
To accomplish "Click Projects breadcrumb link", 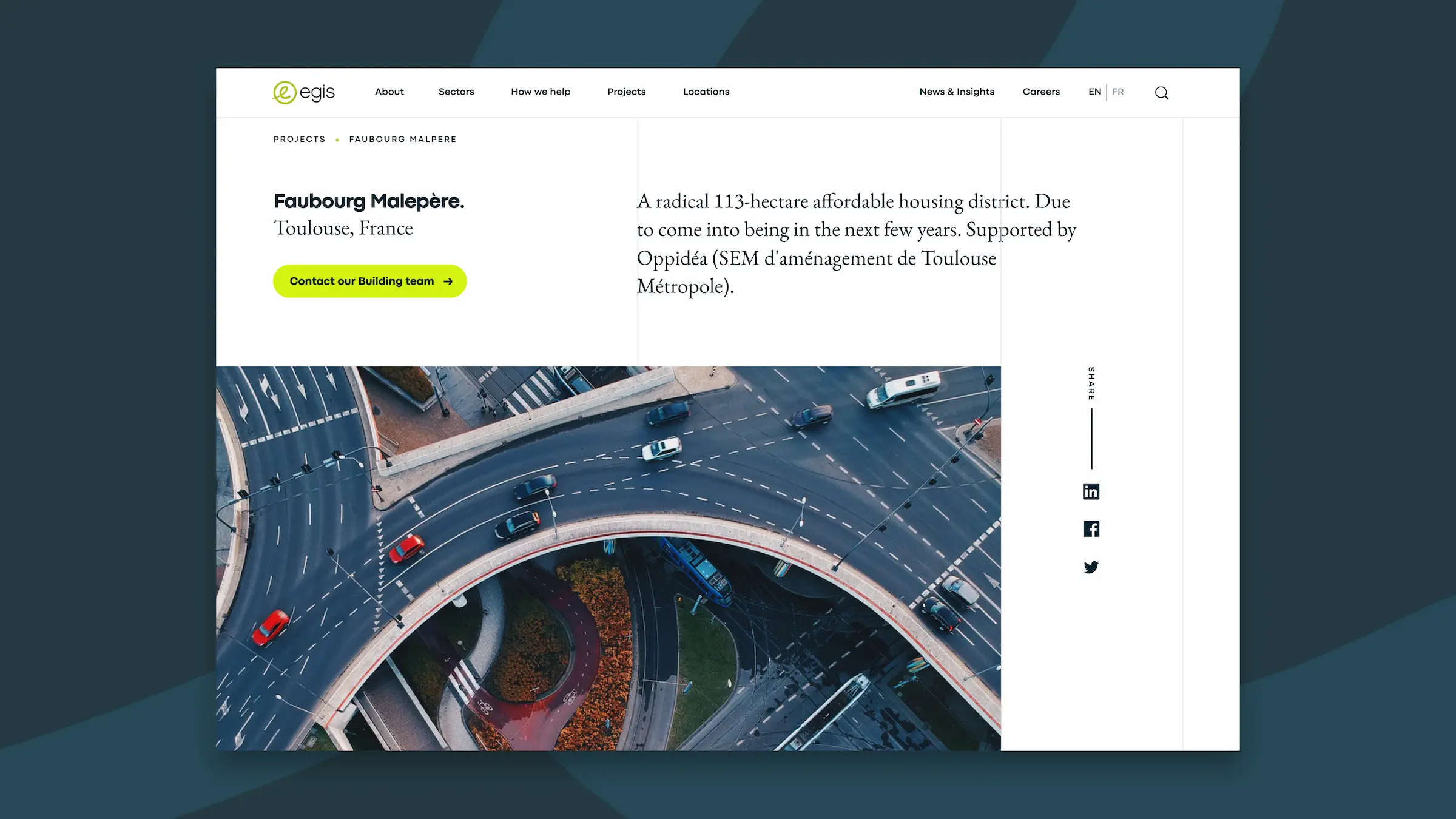I will point(299,139).
